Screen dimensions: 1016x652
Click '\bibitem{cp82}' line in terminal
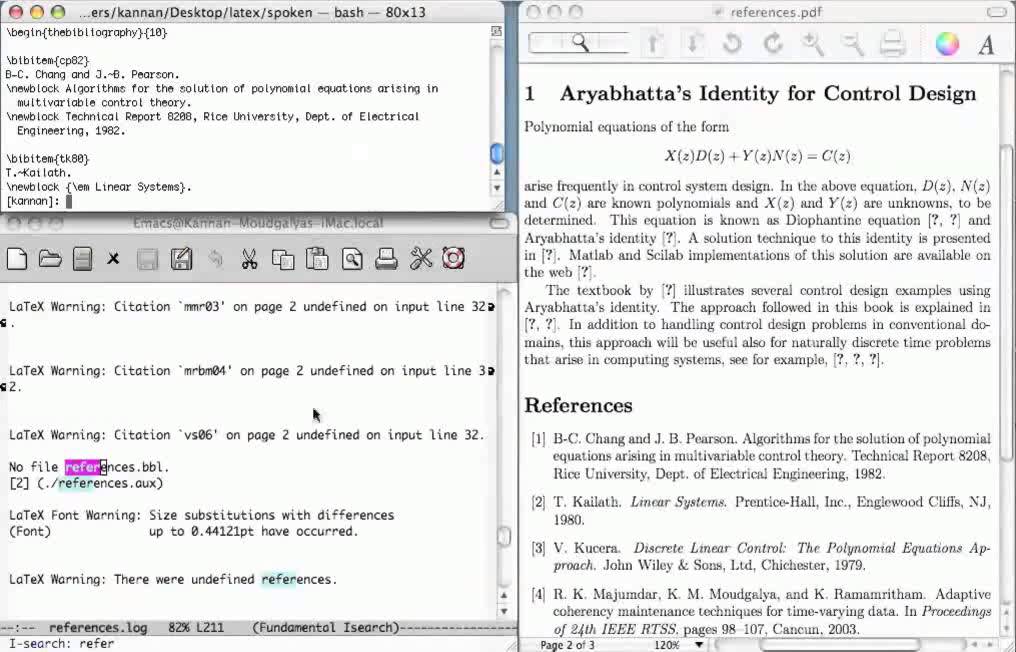[47, 60]
